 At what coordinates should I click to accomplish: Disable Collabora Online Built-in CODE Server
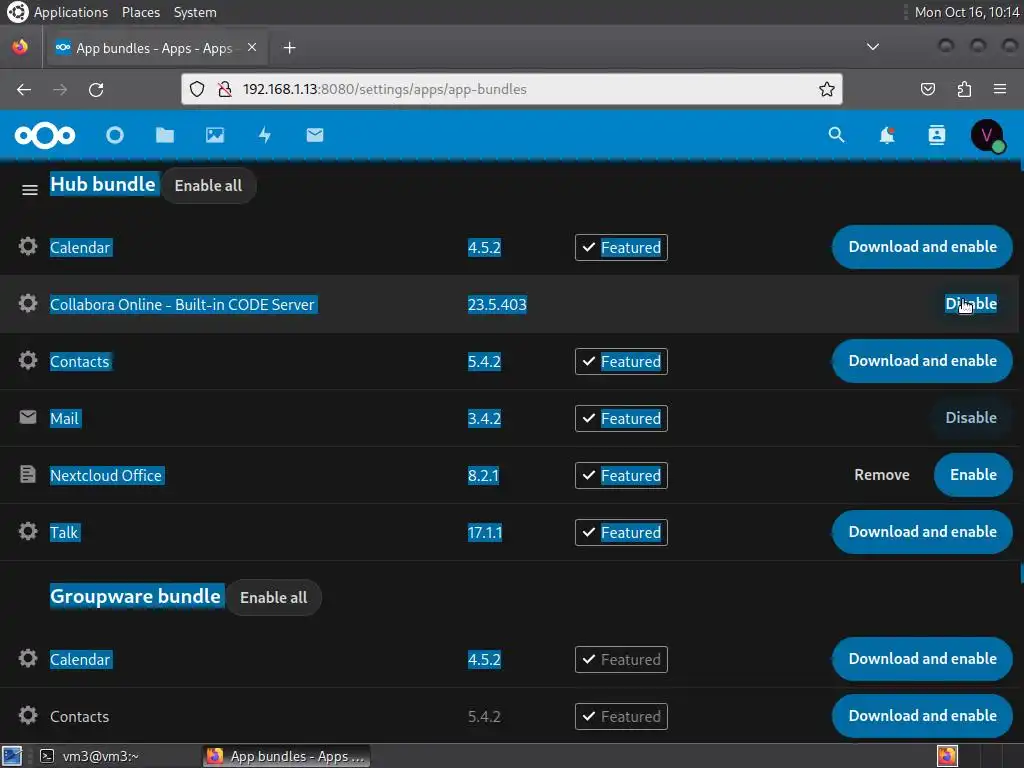point(971,304)
